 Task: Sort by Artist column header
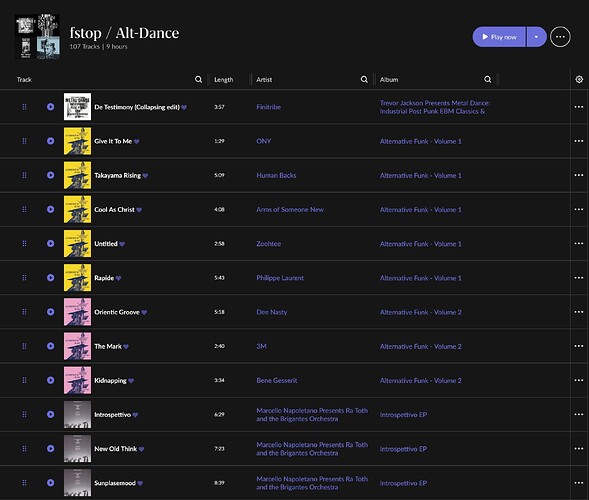pyautogui.click(x=264, y=80)
